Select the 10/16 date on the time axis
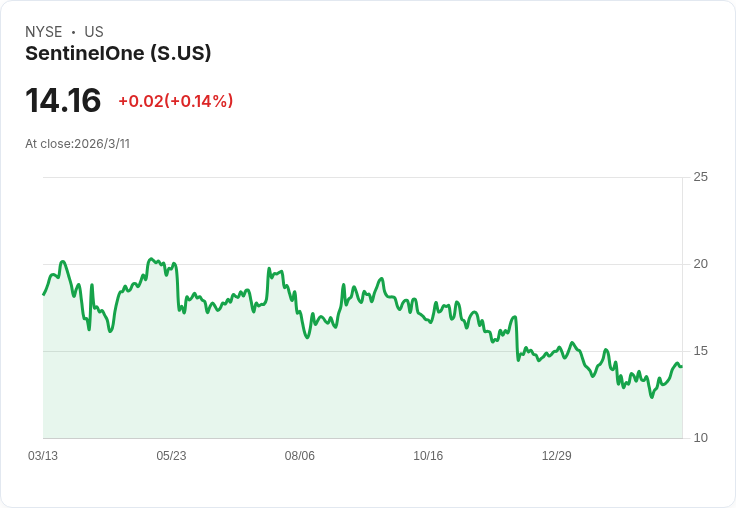 428,456
